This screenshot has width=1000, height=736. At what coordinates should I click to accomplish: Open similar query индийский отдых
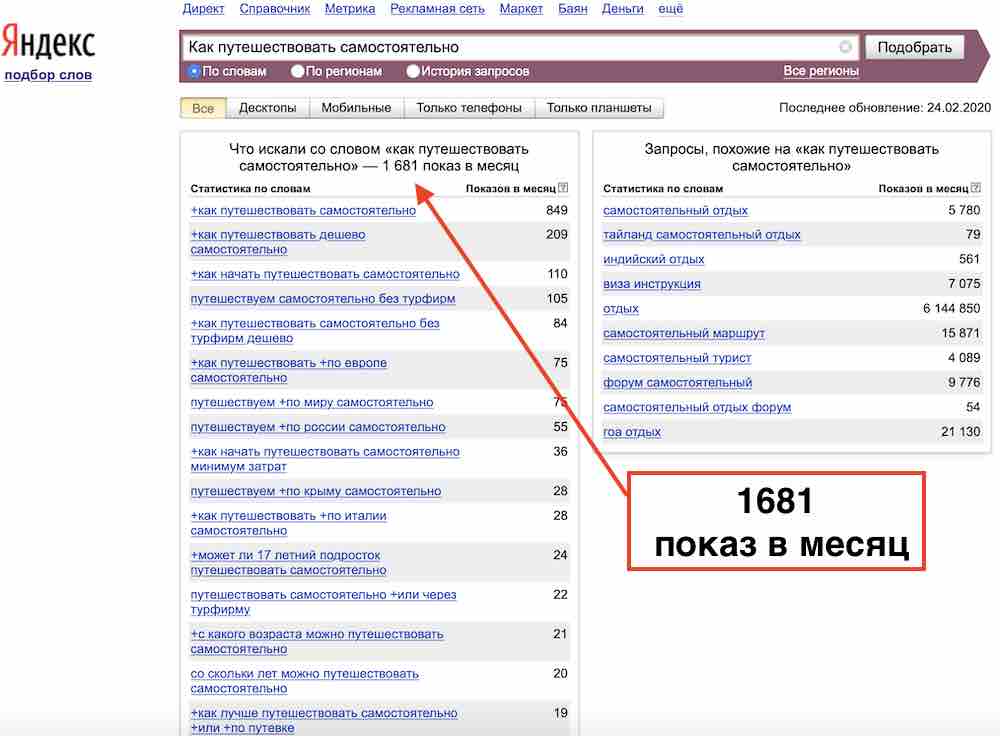coord(654,259)
